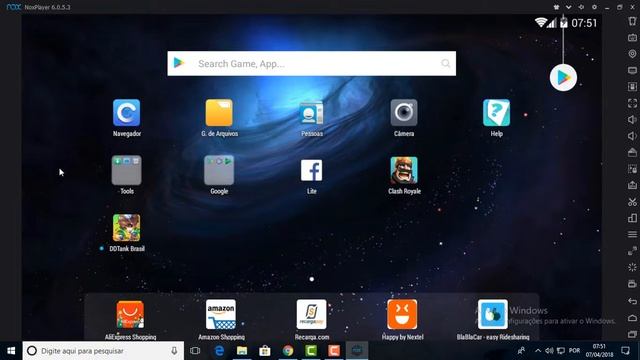
Task: Open the Help app
Action: click(x=496, y=113)
